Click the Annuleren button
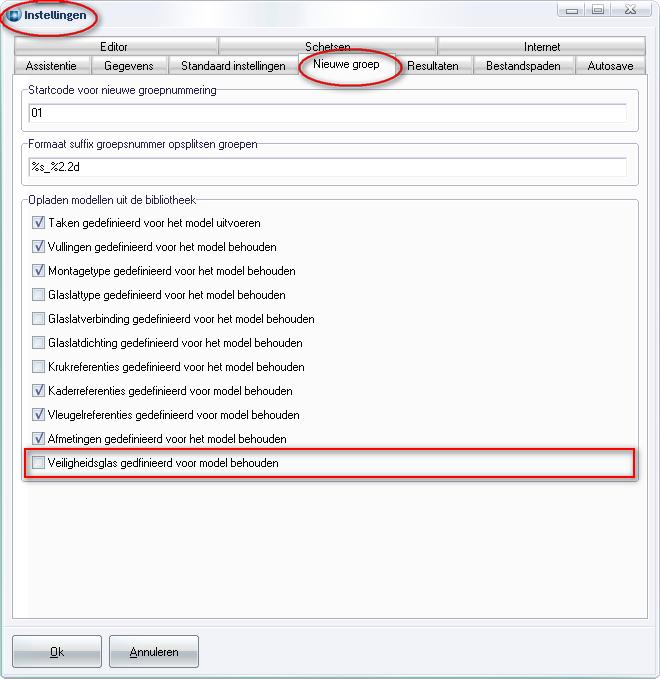The image size is (660, 679). click(x=154, y=651)
